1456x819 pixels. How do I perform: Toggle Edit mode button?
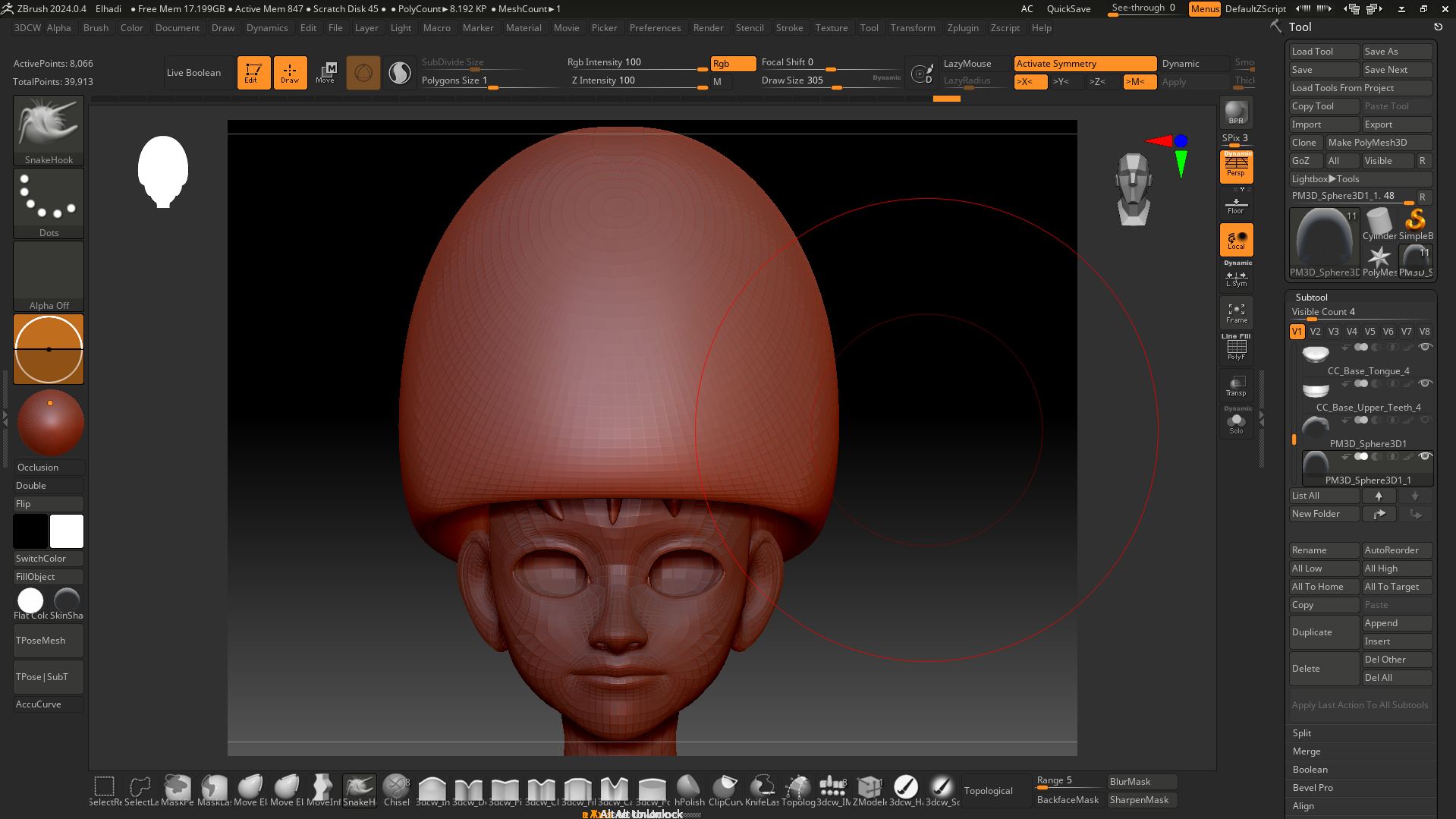pyautogui.click(x=253, y=73)
